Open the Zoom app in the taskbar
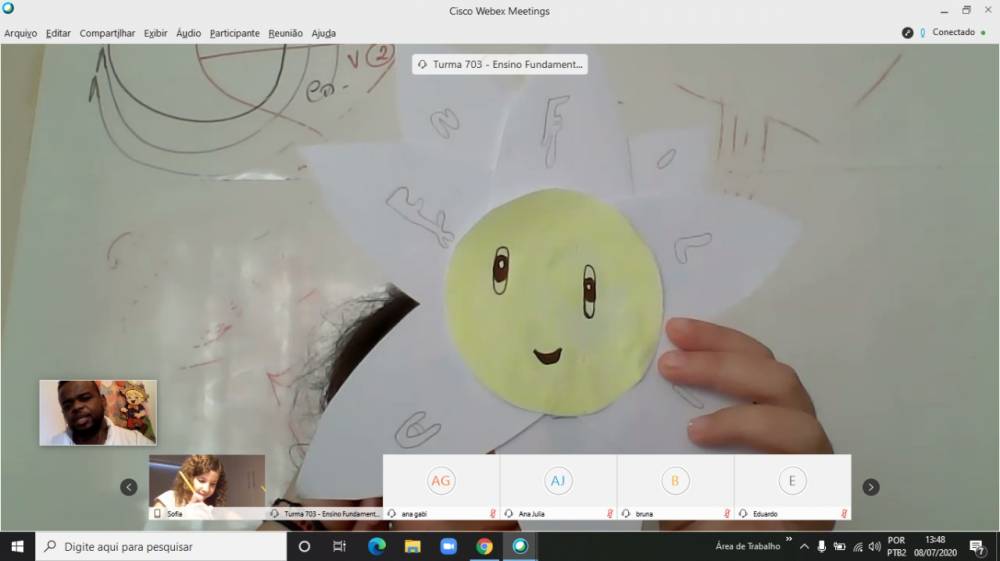The image size is (1000, 561). [448, 546]
